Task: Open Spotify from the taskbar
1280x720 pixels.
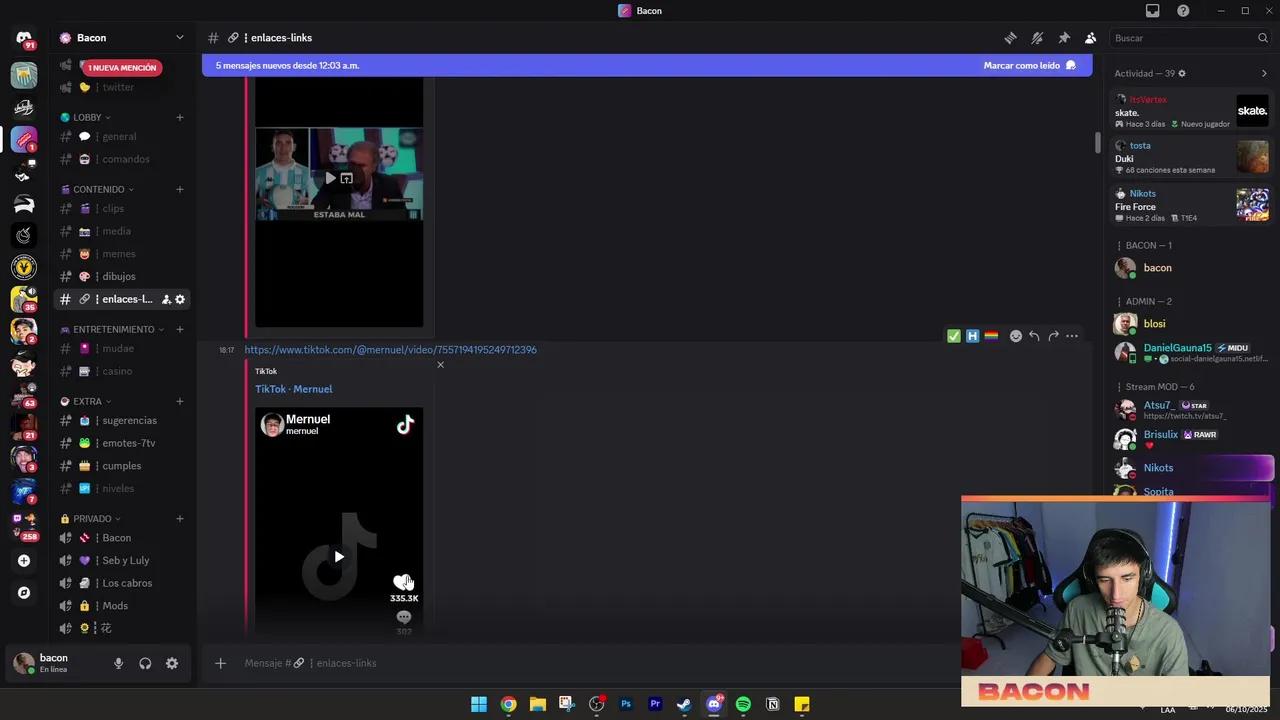Action: click(x=743, y=704)
